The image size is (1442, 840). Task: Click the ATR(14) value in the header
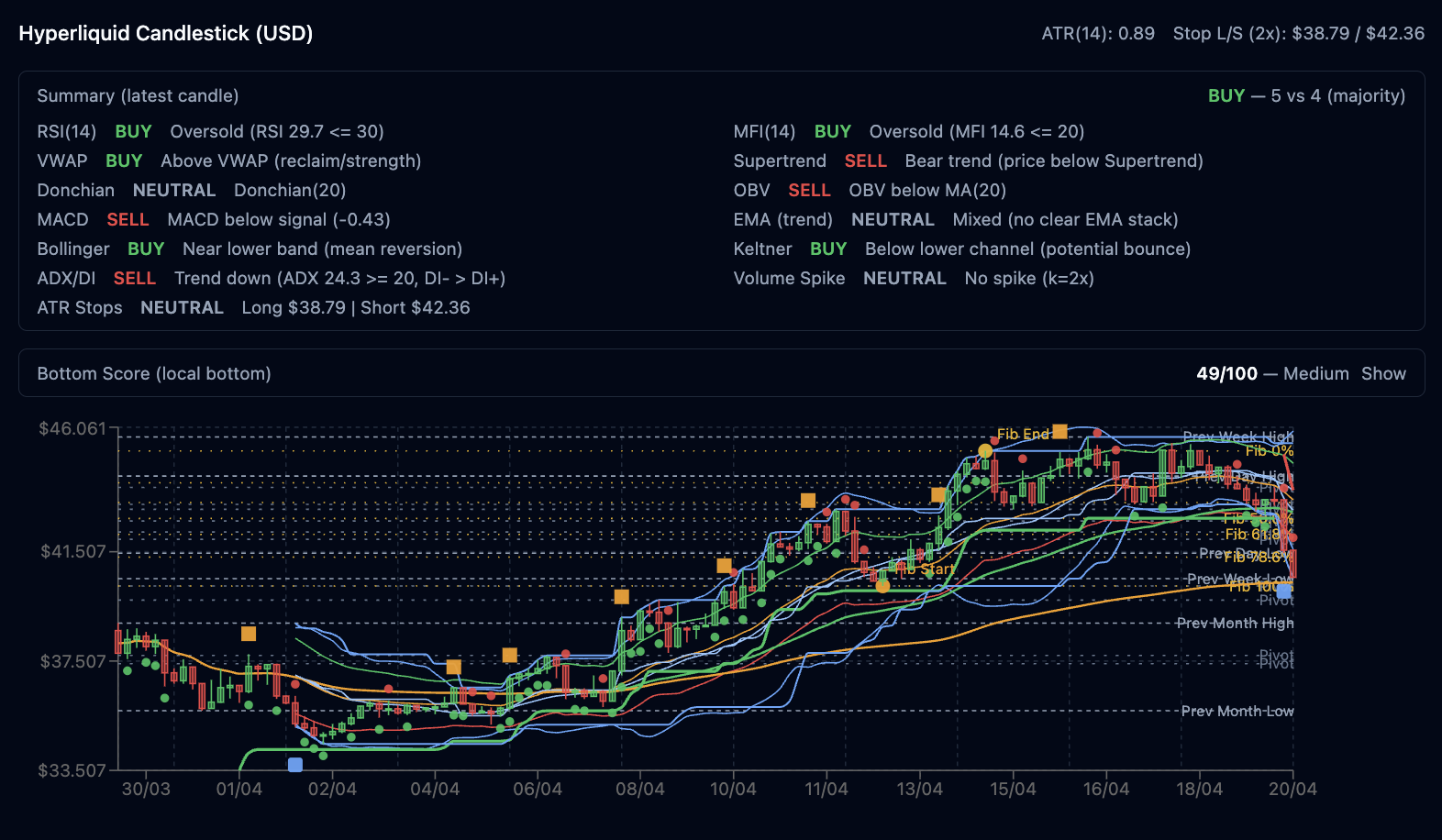1097,33
